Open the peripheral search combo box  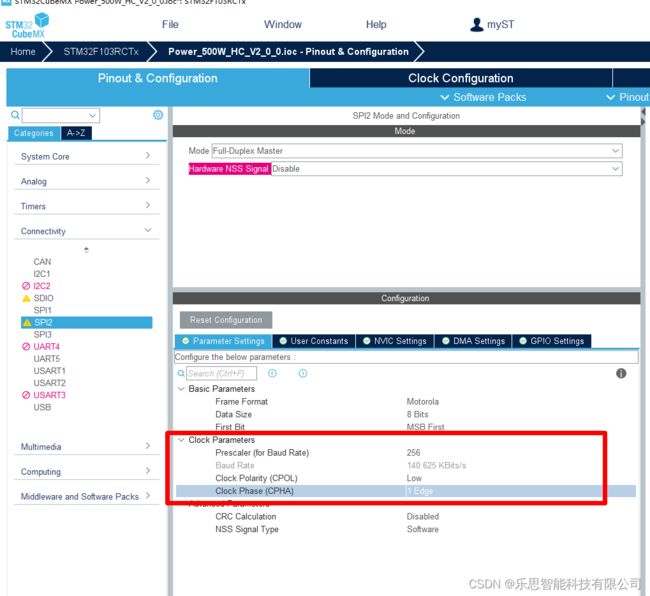pyautogui.click(x=61, y=115)
